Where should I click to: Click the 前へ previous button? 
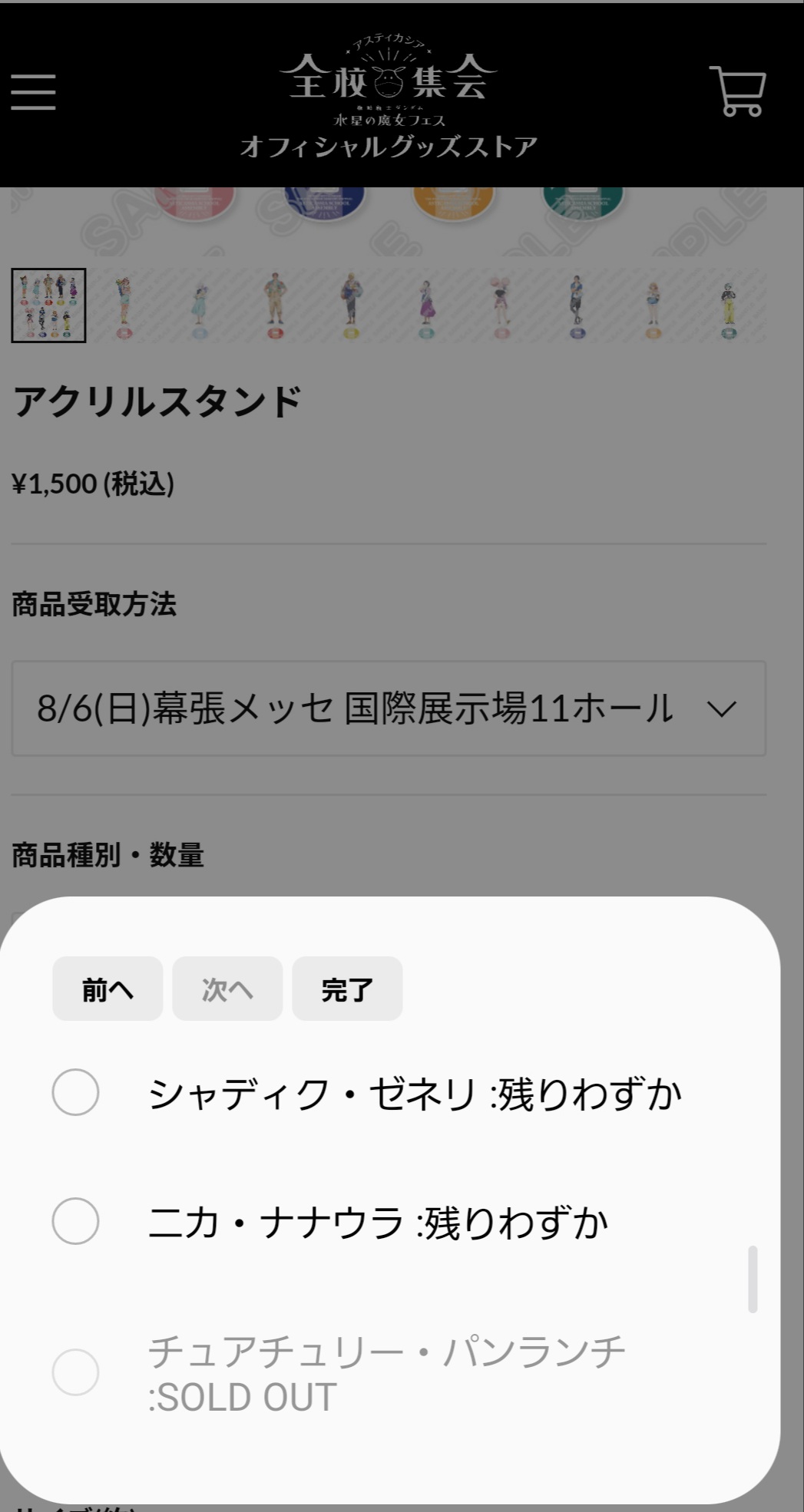(108, 989)
